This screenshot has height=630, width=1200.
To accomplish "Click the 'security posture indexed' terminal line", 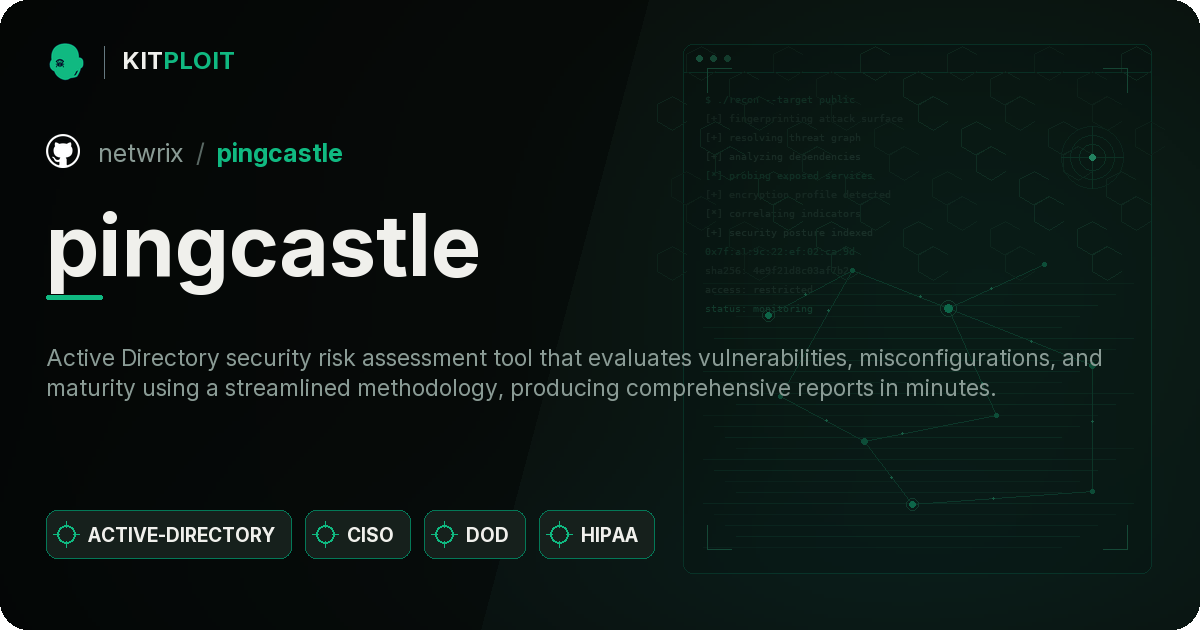I will point(789,233).
